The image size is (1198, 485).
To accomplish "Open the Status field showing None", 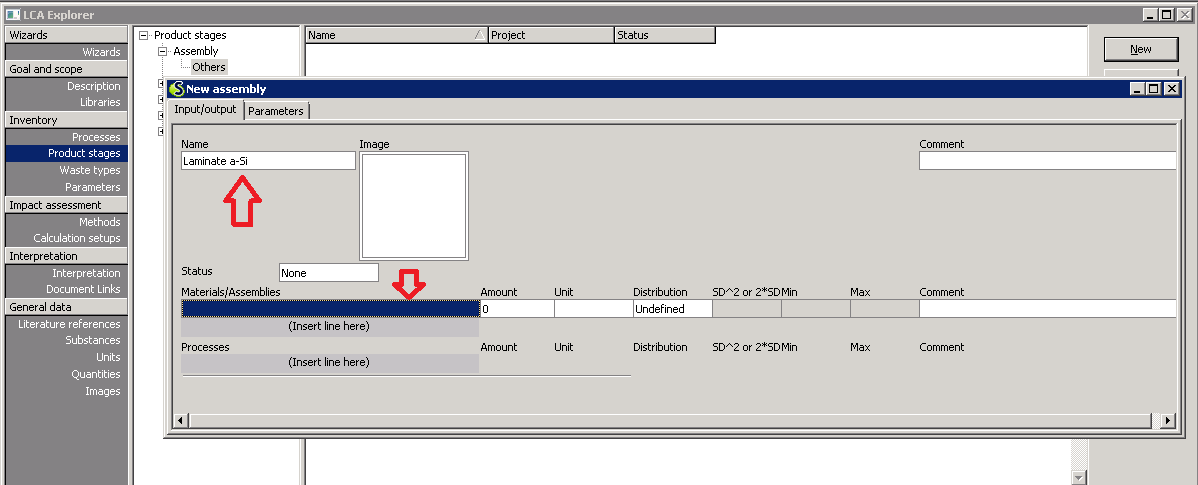I will click(x=328, y=272).
